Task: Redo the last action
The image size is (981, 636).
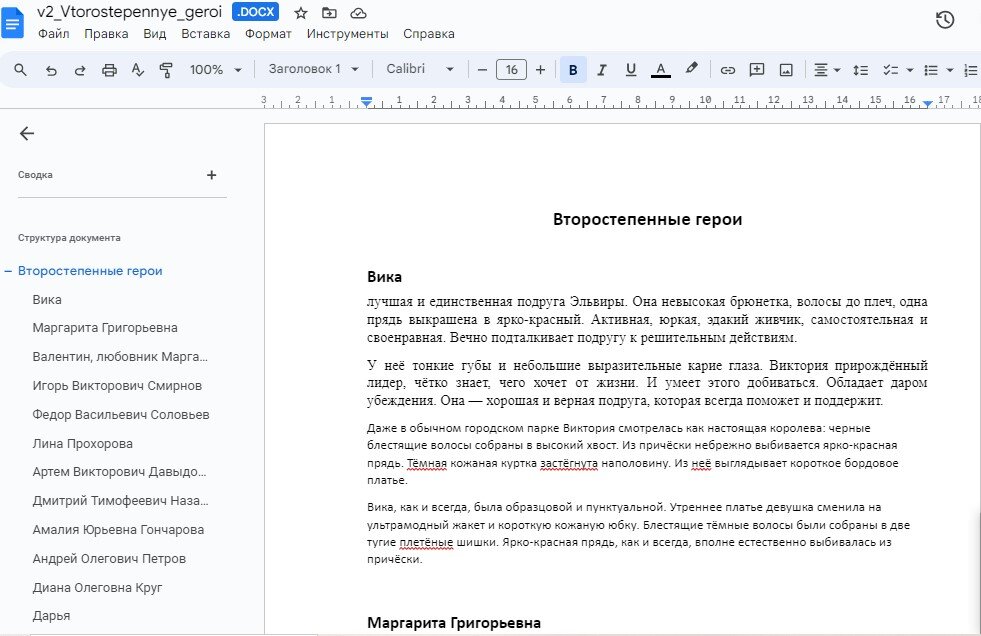Action: coord(80,70)
